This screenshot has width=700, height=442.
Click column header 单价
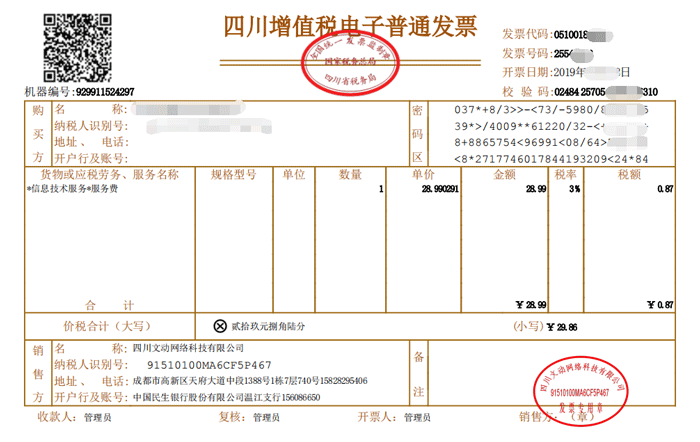click(x=423, y=175)
